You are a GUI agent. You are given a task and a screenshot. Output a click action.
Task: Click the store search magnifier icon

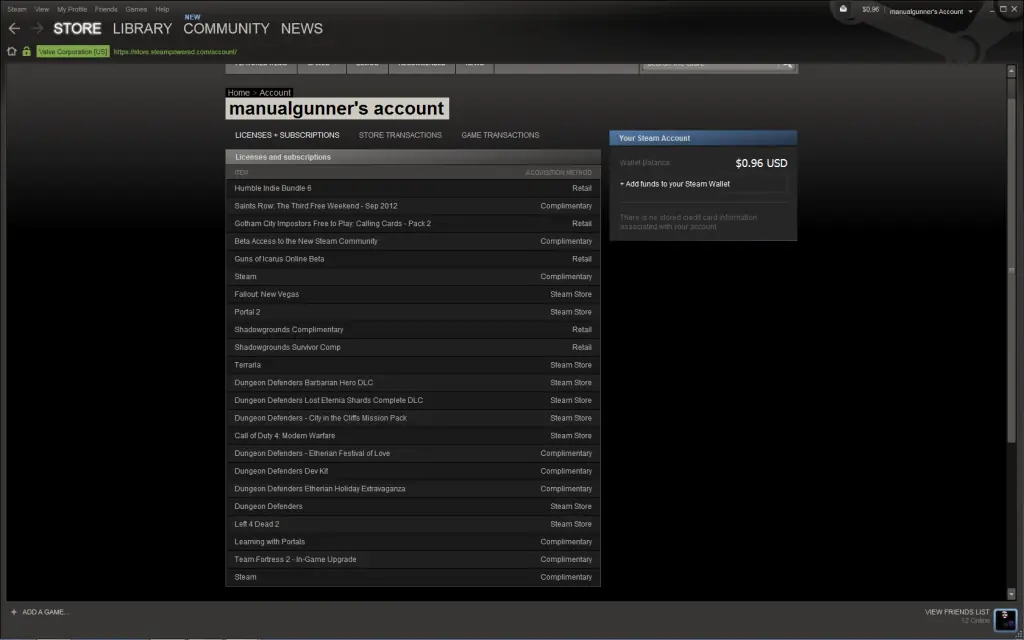(x=787, y=64)
